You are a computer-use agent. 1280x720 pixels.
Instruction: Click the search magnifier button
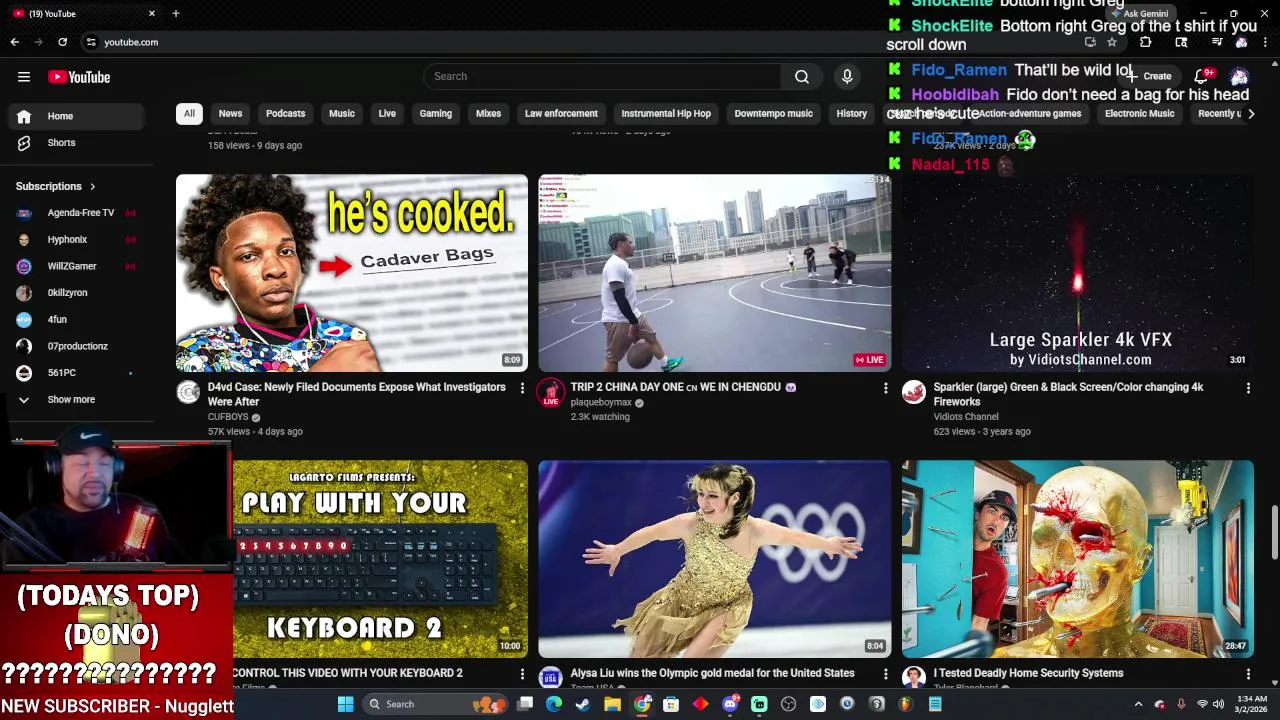pyautogui.click(x=802, y=76)
